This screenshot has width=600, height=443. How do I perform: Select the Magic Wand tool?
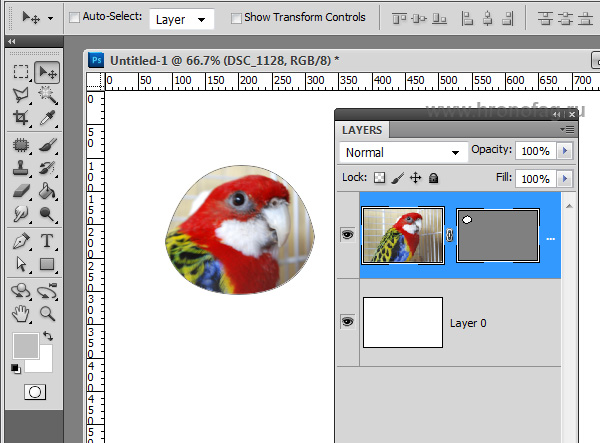(x=46, y=95)
